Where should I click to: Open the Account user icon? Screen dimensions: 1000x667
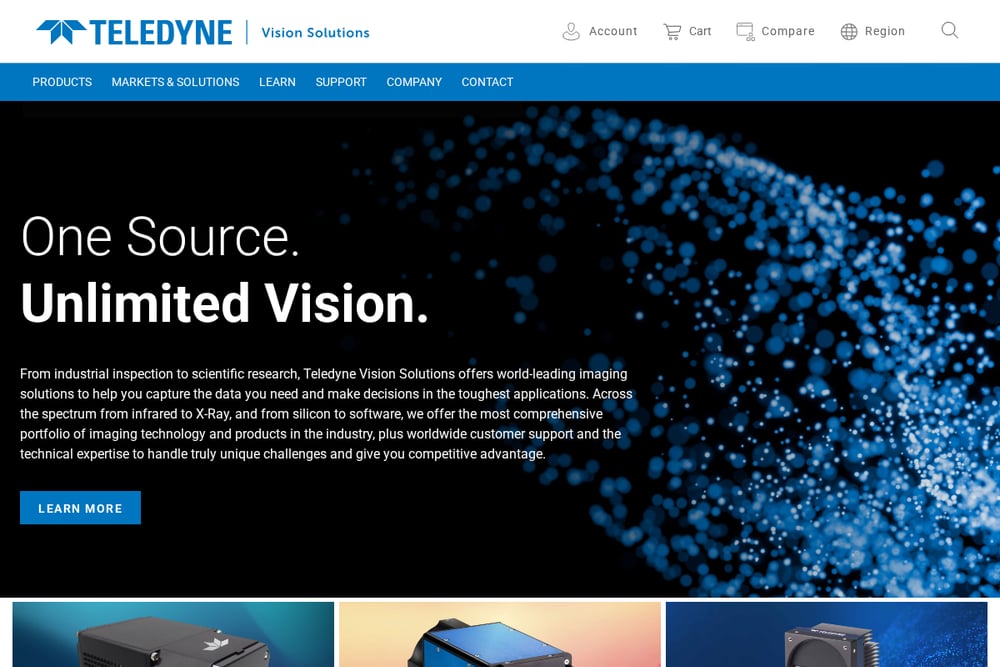point(571,31)
